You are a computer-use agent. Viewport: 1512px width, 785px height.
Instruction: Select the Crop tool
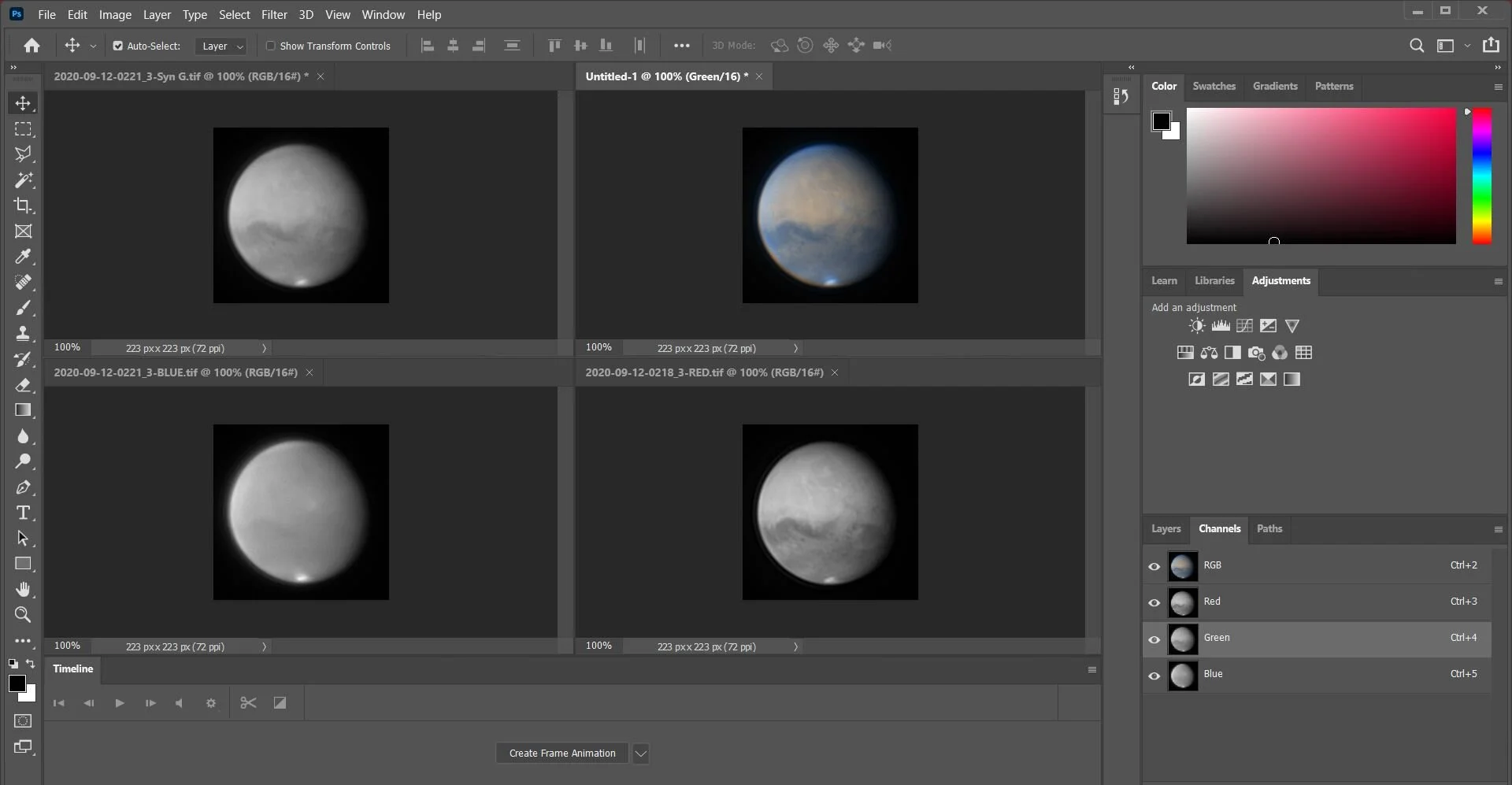click(24, 206)
